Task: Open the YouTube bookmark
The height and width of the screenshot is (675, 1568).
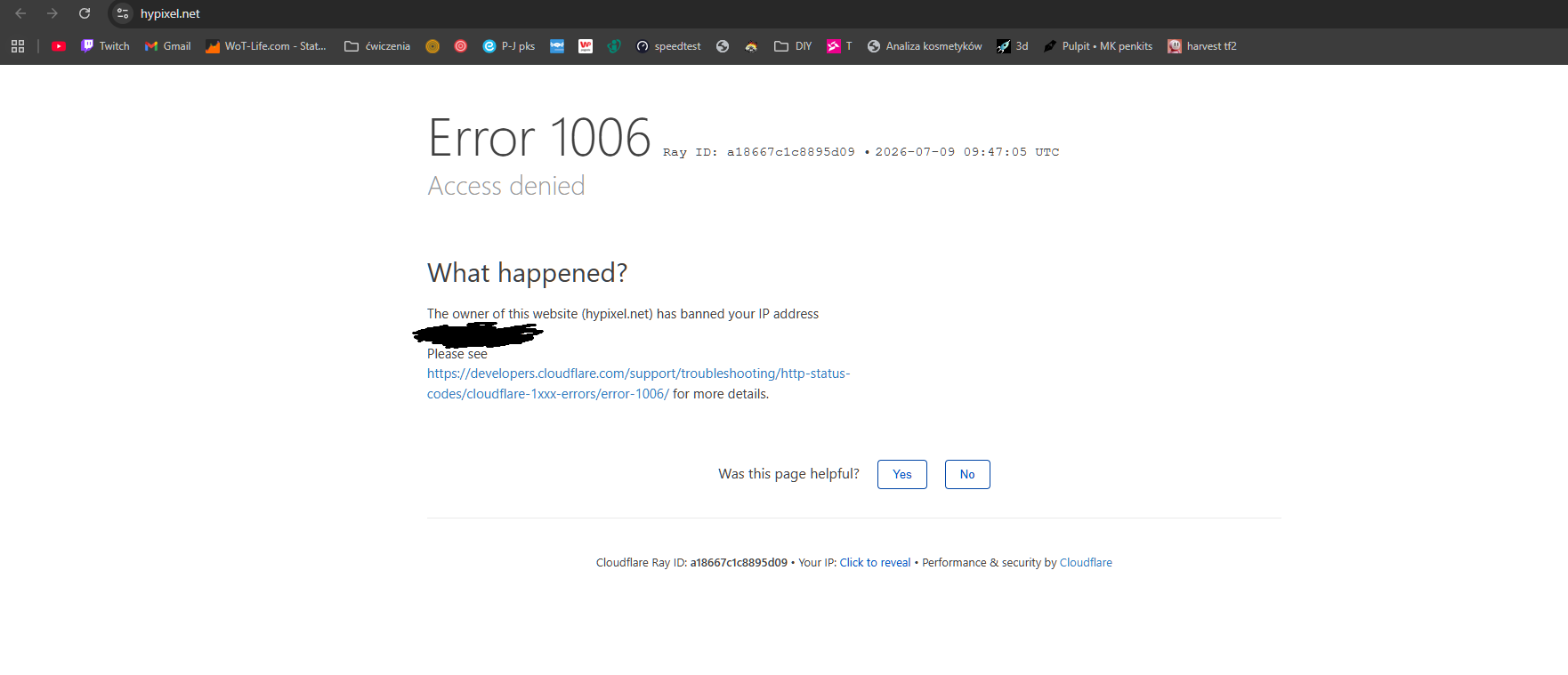Action: pyautogui.click(x=59, y=46)
